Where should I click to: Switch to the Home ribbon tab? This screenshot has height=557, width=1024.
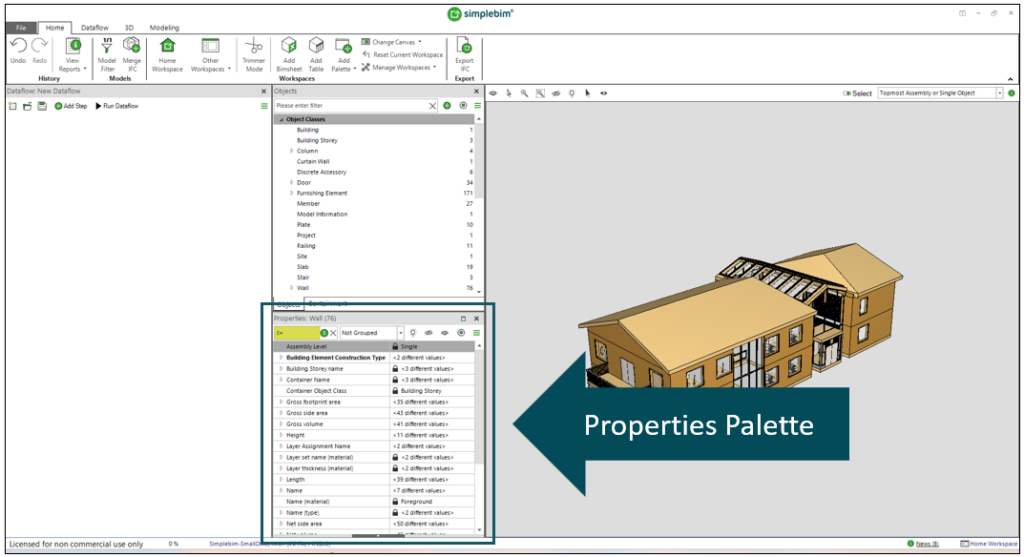[55, 27]
